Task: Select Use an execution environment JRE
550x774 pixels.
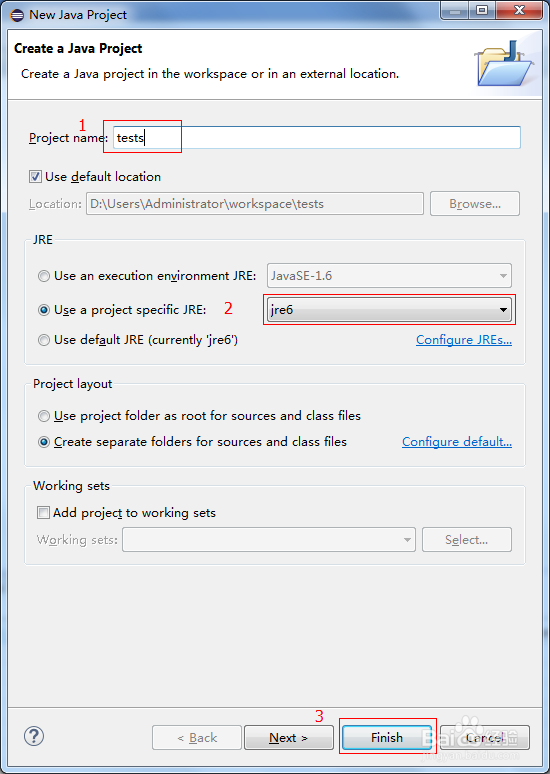Action: 44,276
